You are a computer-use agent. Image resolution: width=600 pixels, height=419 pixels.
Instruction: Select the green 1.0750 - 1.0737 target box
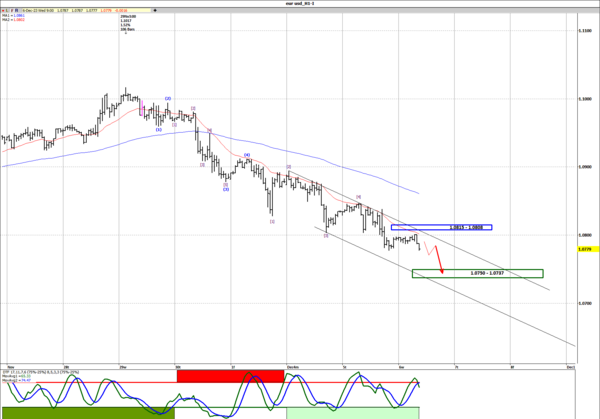(x=478, y=273)
